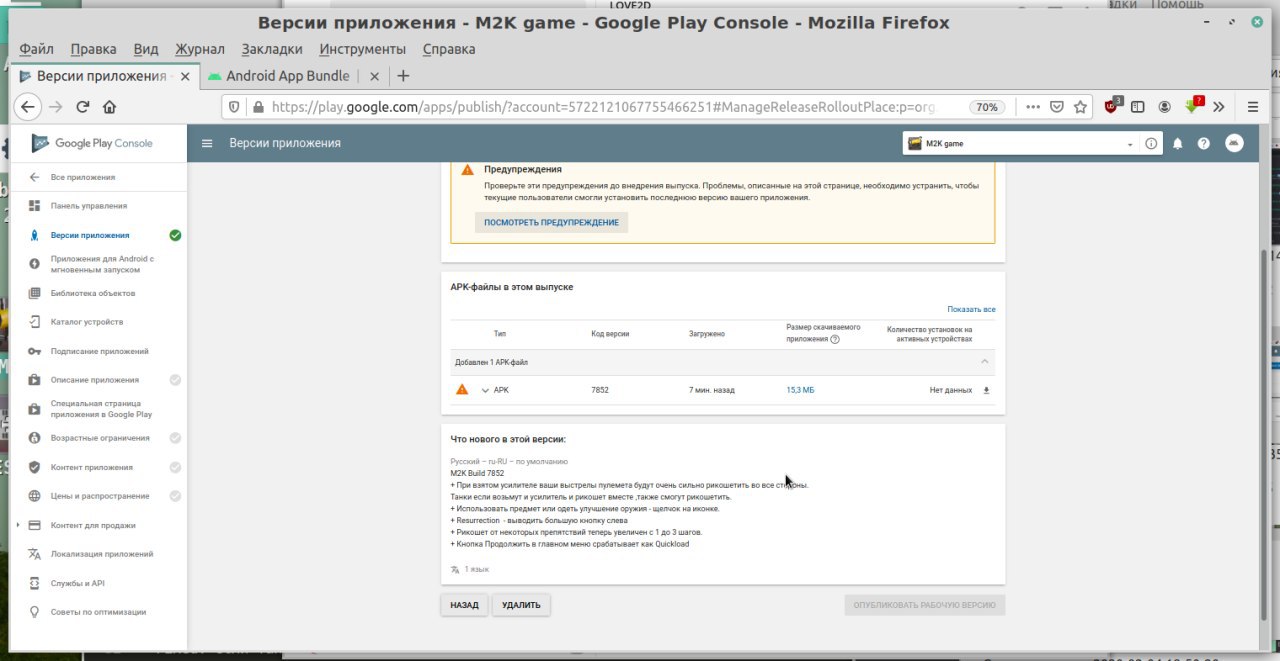Open the Firefox application menu
Image resolution: width=1280 pixels, height=661 pixels.
point(1252,107)
